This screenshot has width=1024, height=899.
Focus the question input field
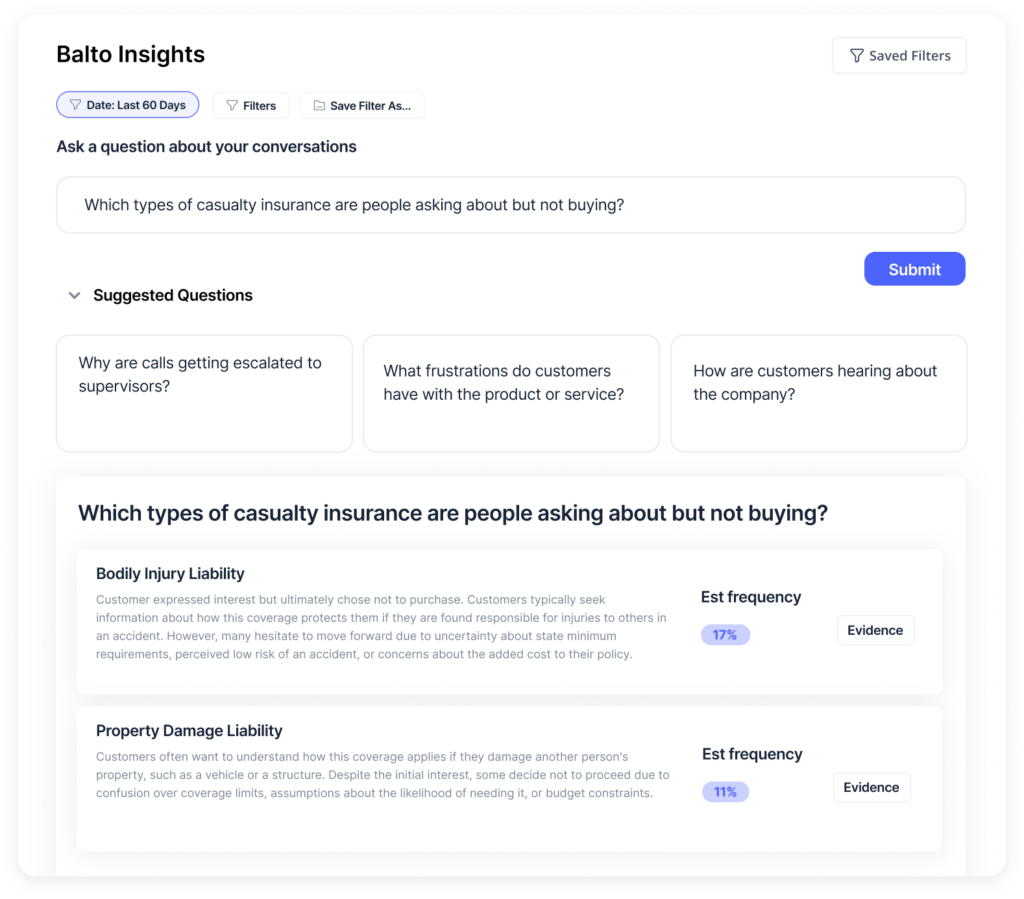pos(511,205)
